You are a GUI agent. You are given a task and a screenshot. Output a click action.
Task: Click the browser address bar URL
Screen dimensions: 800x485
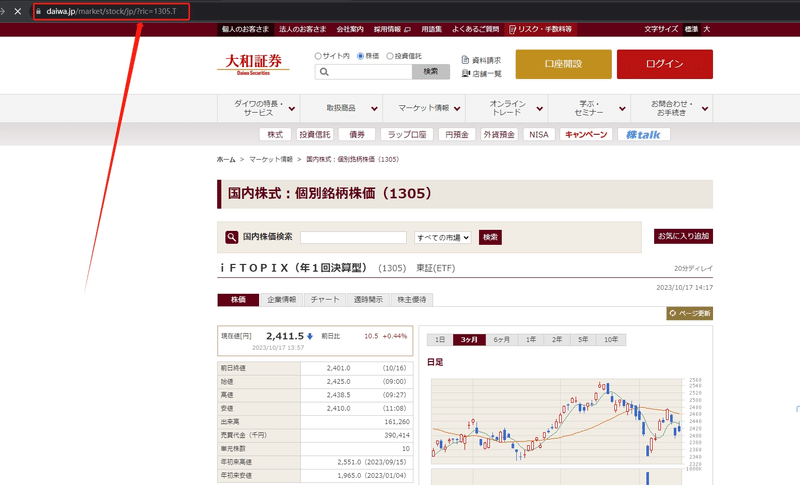coord(111,11)
